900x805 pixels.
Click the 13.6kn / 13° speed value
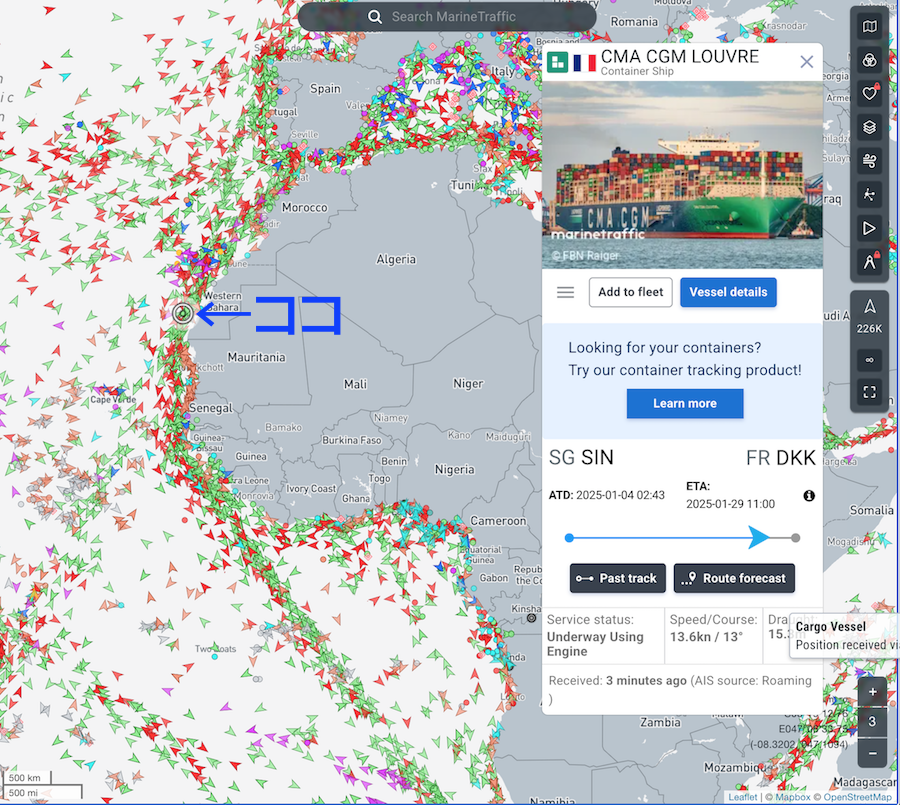[x=707, y=637]
